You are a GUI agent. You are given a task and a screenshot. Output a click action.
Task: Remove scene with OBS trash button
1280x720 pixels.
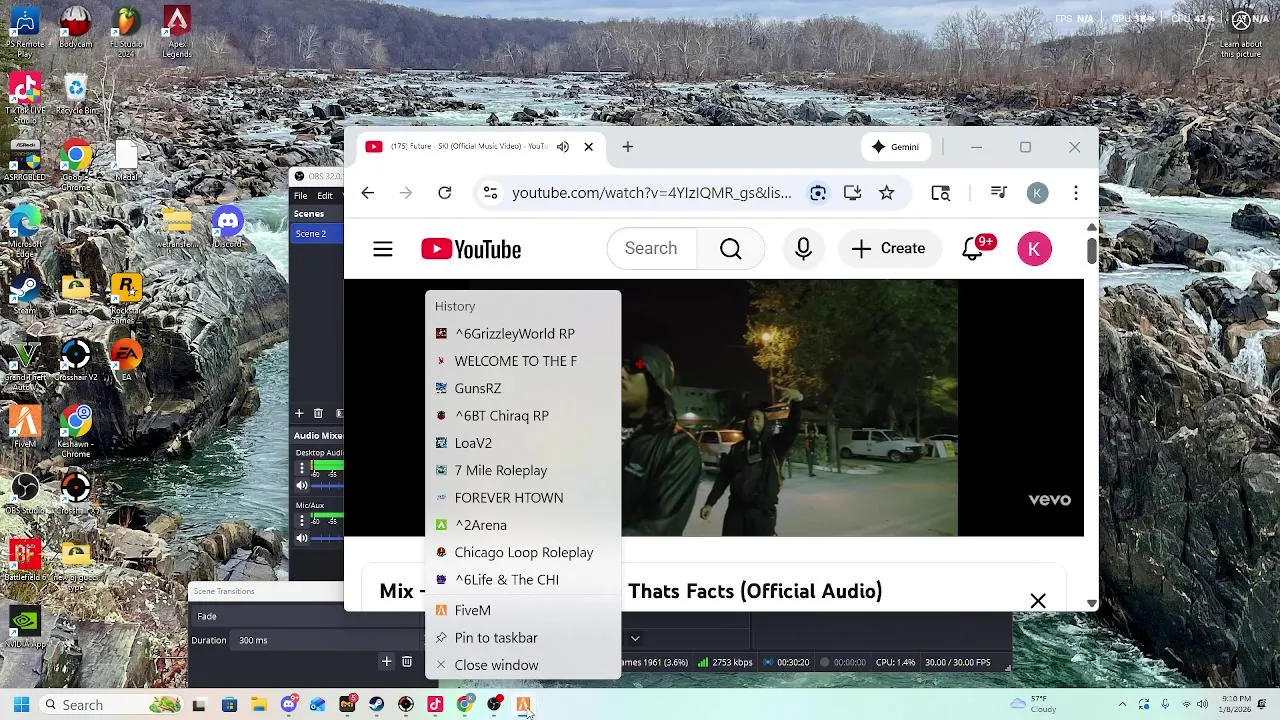tap(318, 413)
